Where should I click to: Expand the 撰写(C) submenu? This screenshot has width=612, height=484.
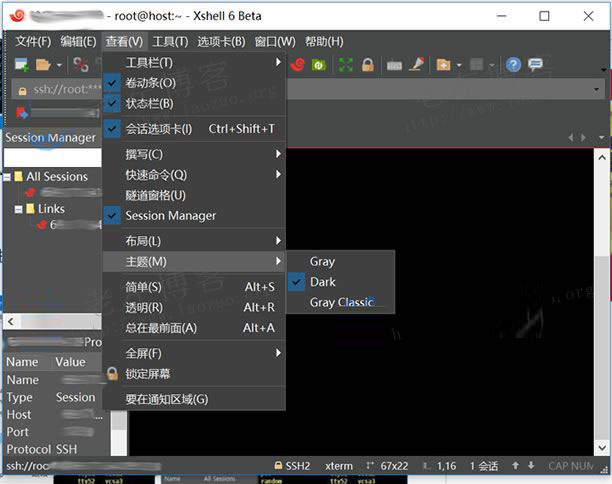click(x=194, y=154)
